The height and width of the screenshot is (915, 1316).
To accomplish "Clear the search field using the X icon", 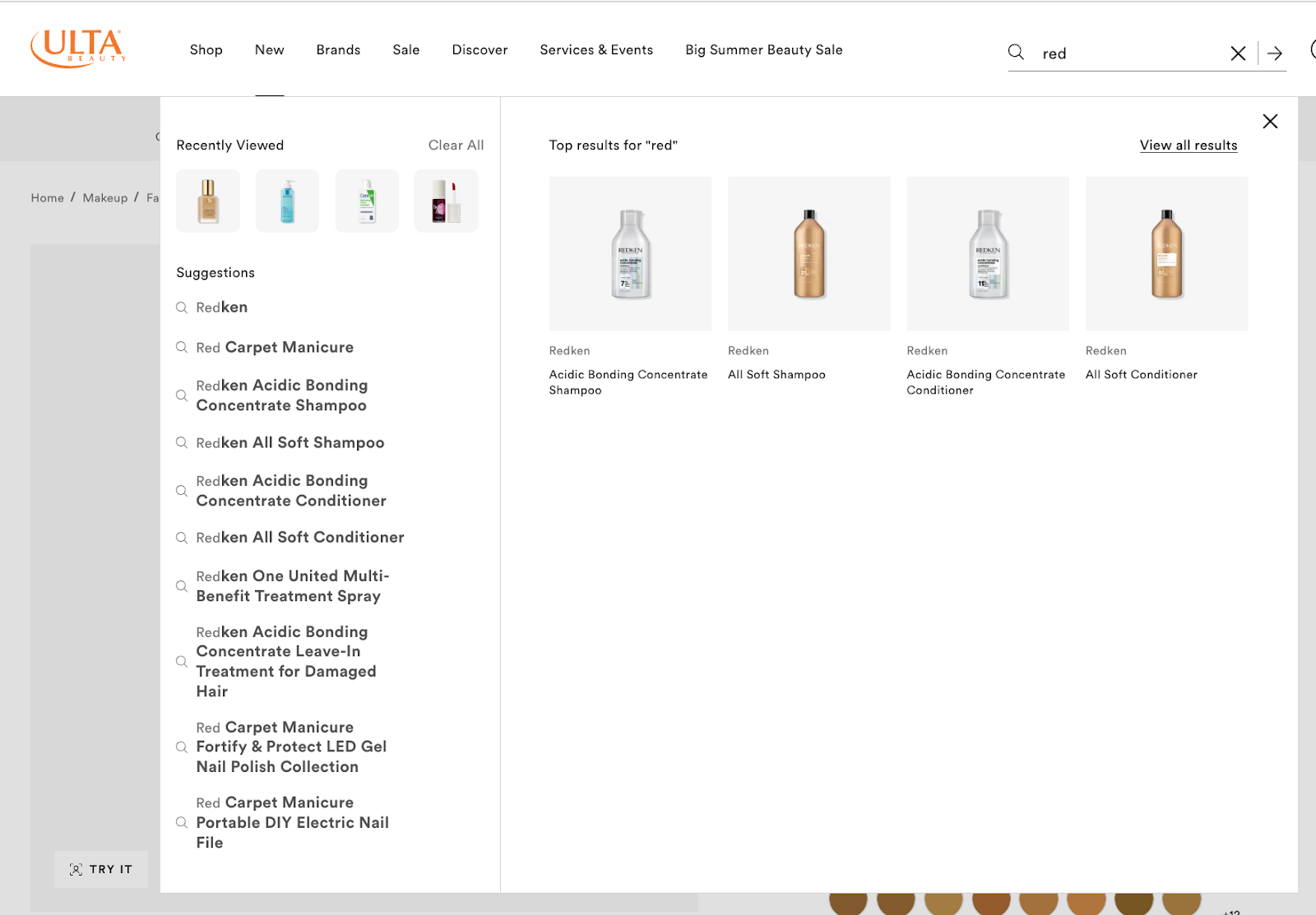I will (1238, 53).
